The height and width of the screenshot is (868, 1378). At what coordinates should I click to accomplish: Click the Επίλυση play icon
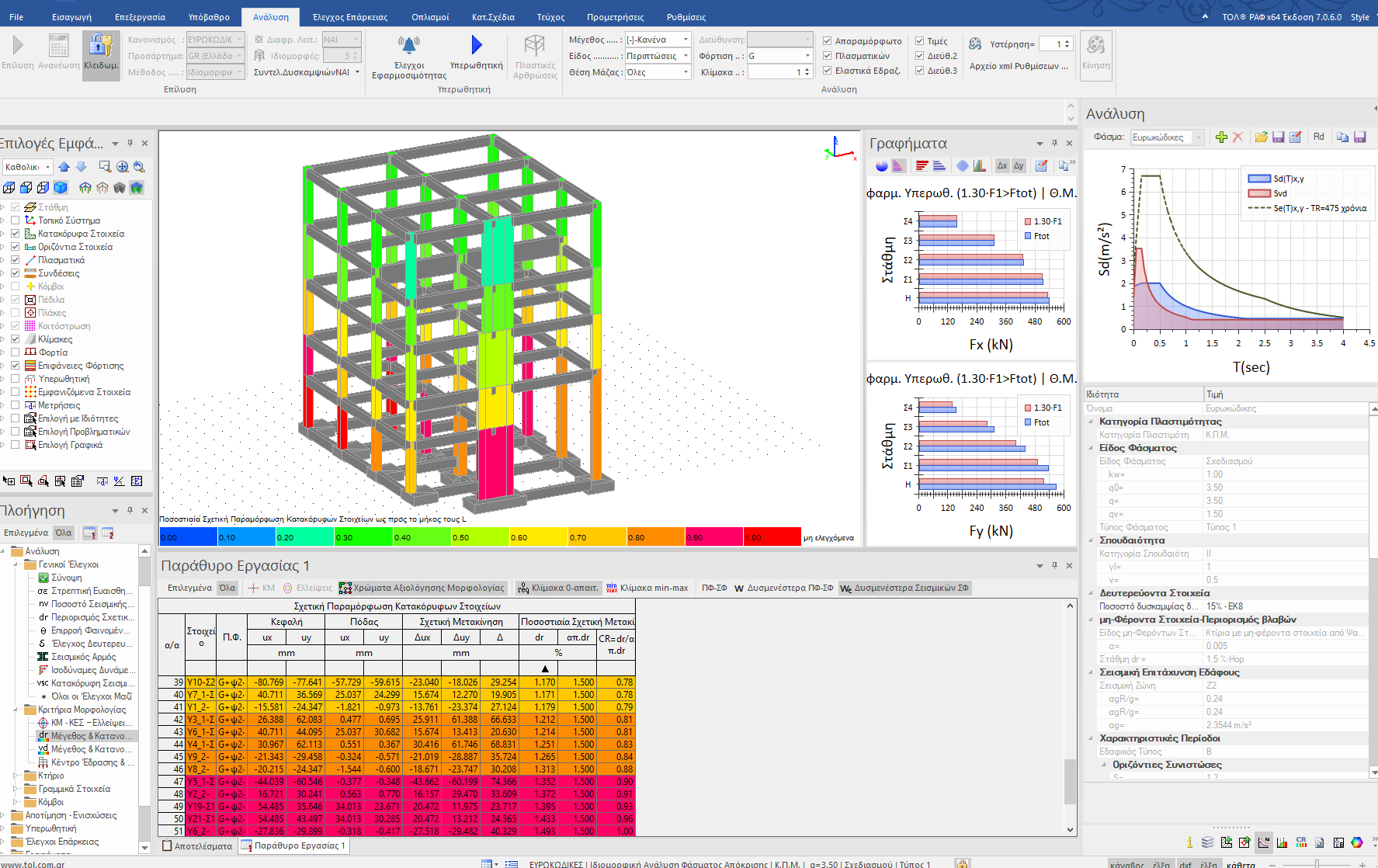(18, 46)
